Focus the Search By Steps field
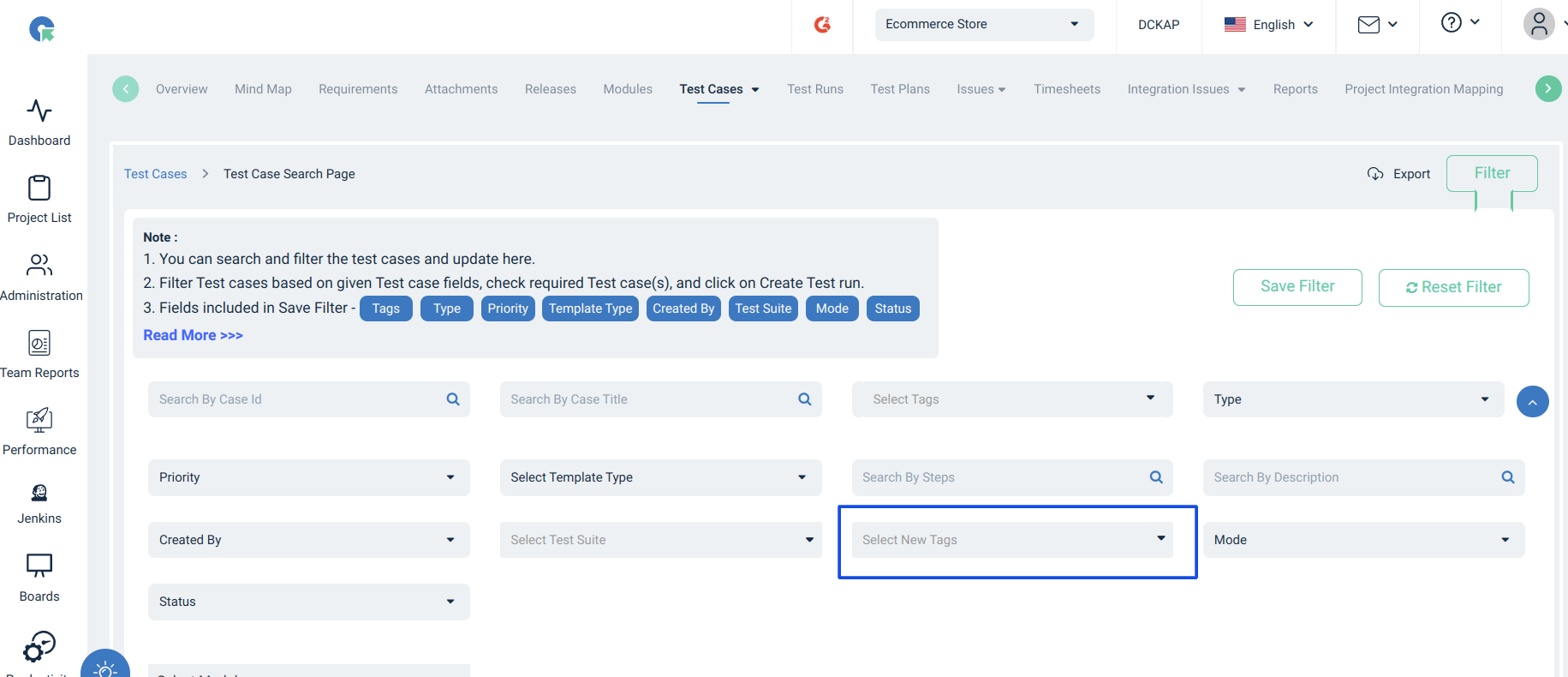Screen dimensions: 1568x677 1012,477
